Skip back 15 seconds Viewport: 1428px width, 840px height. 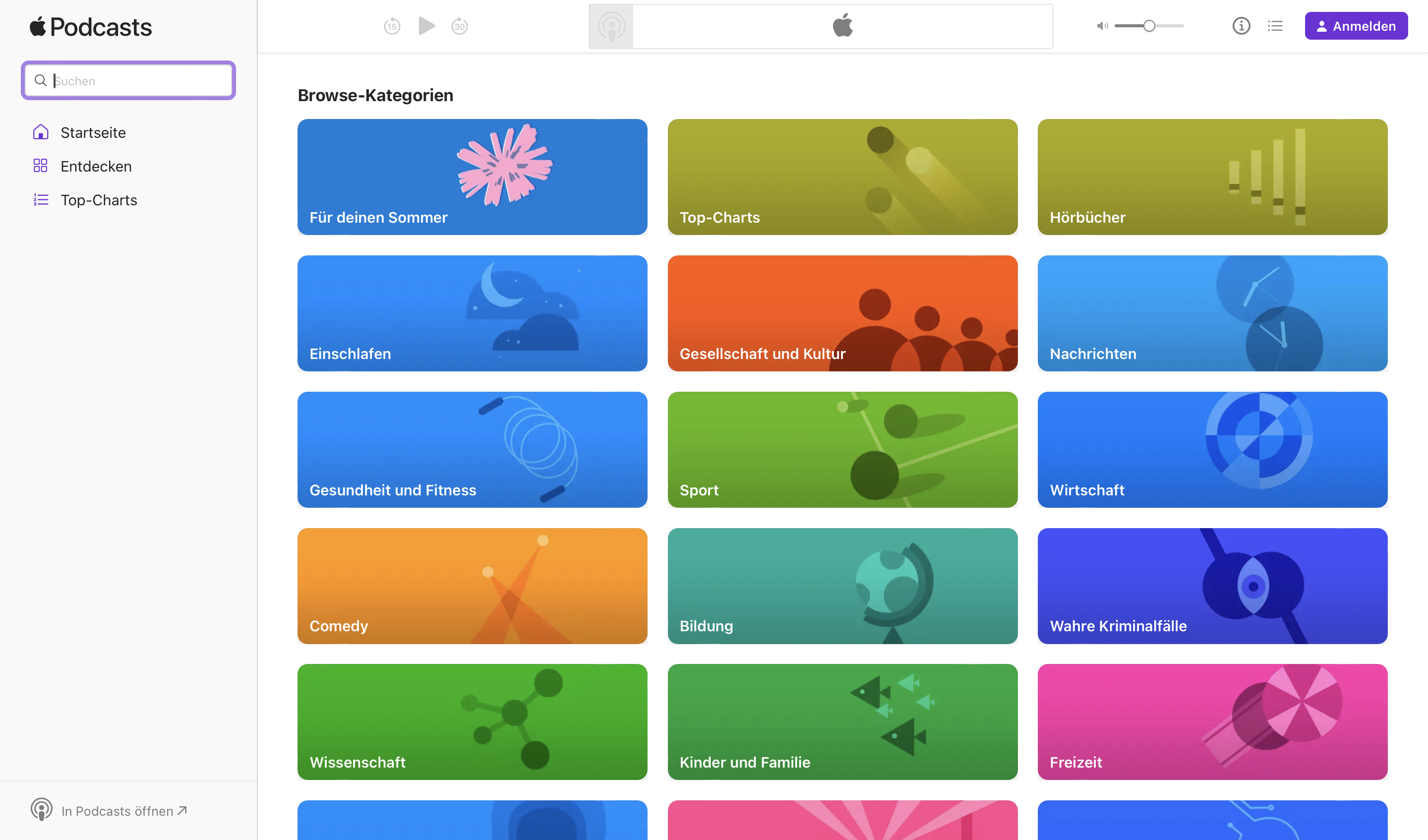[392, 26]
